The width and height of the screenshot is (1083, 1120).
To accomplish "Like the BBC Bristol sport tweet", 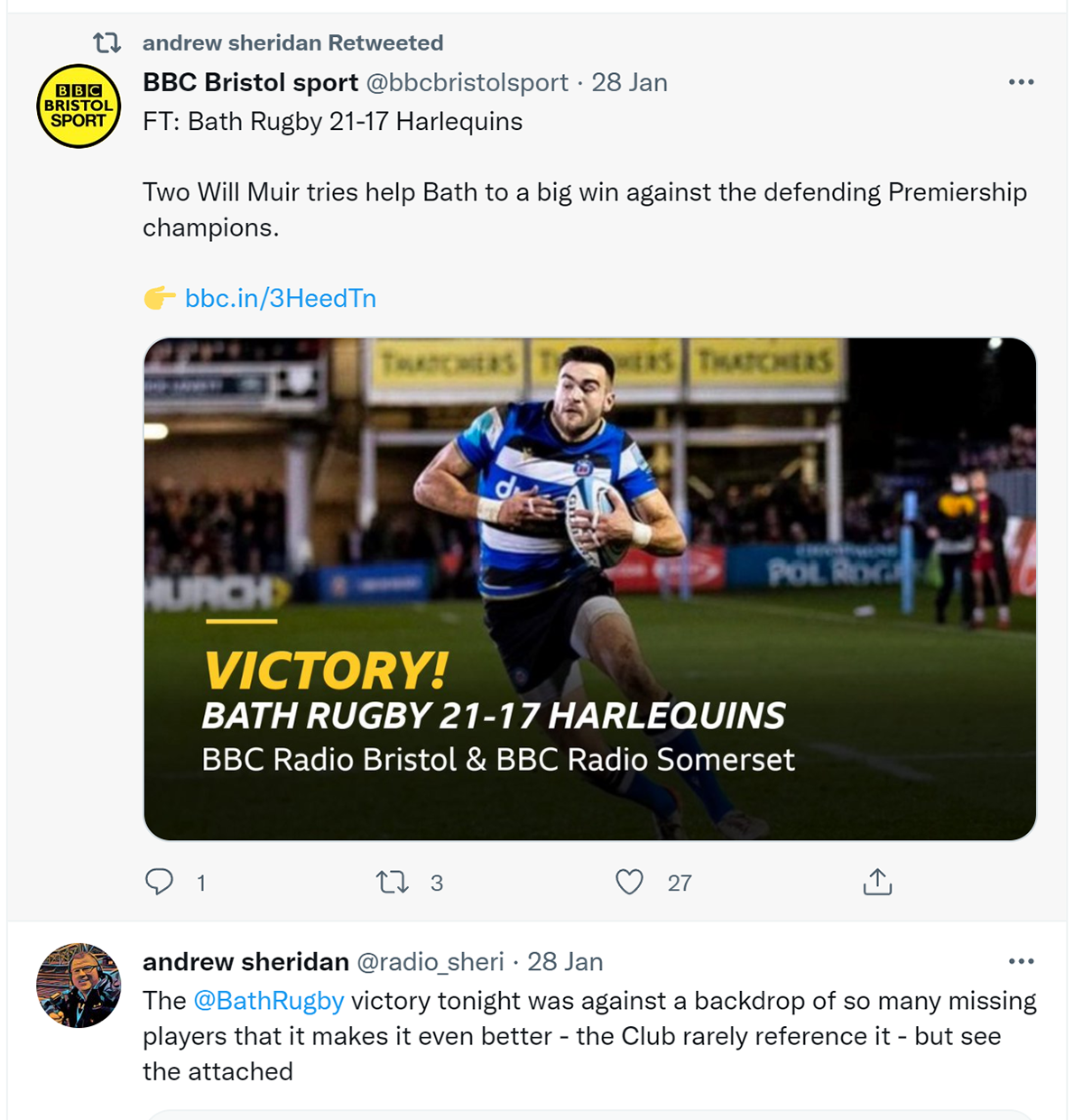I will (x=629, y=882).
